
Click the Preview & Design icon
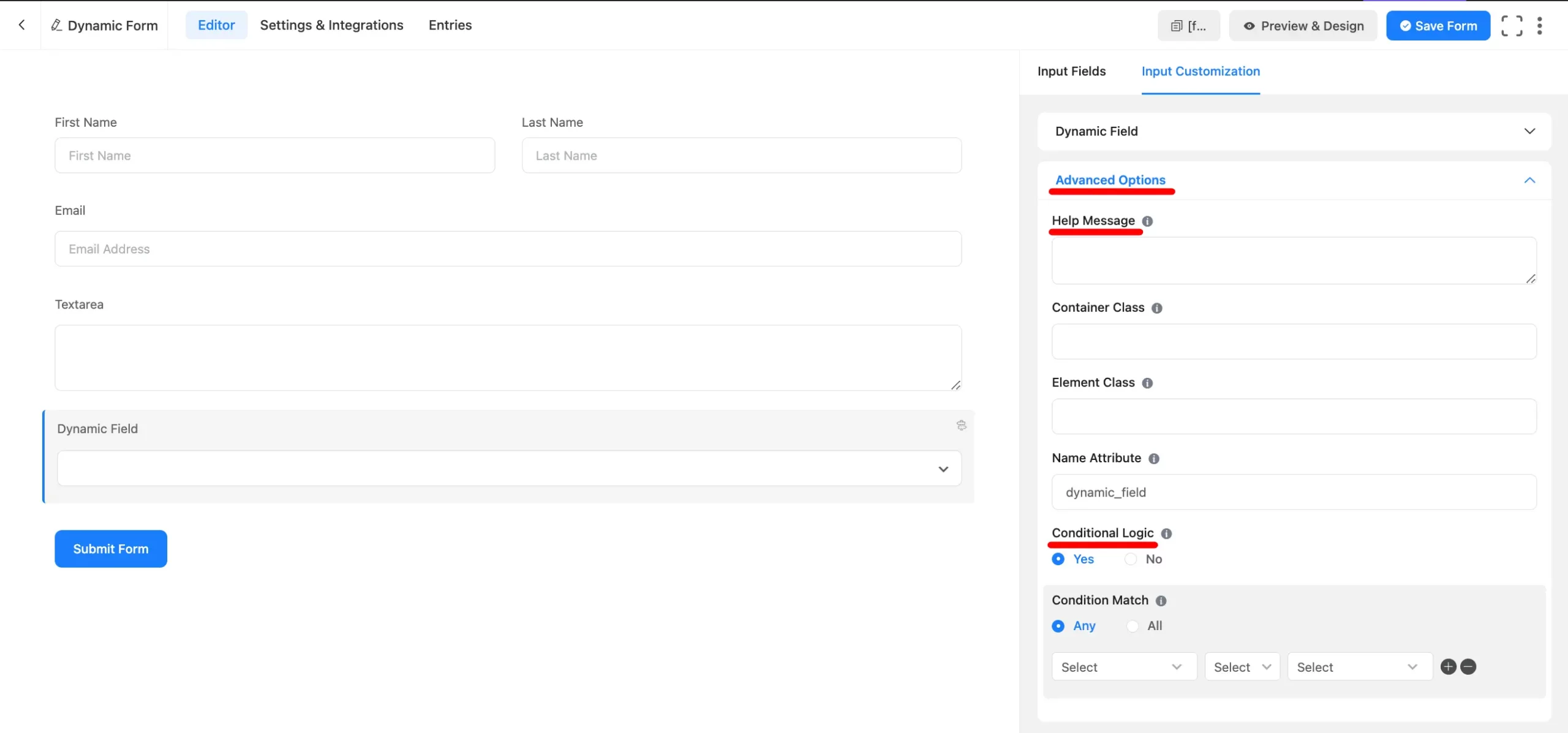click(x=1249, y=25)
